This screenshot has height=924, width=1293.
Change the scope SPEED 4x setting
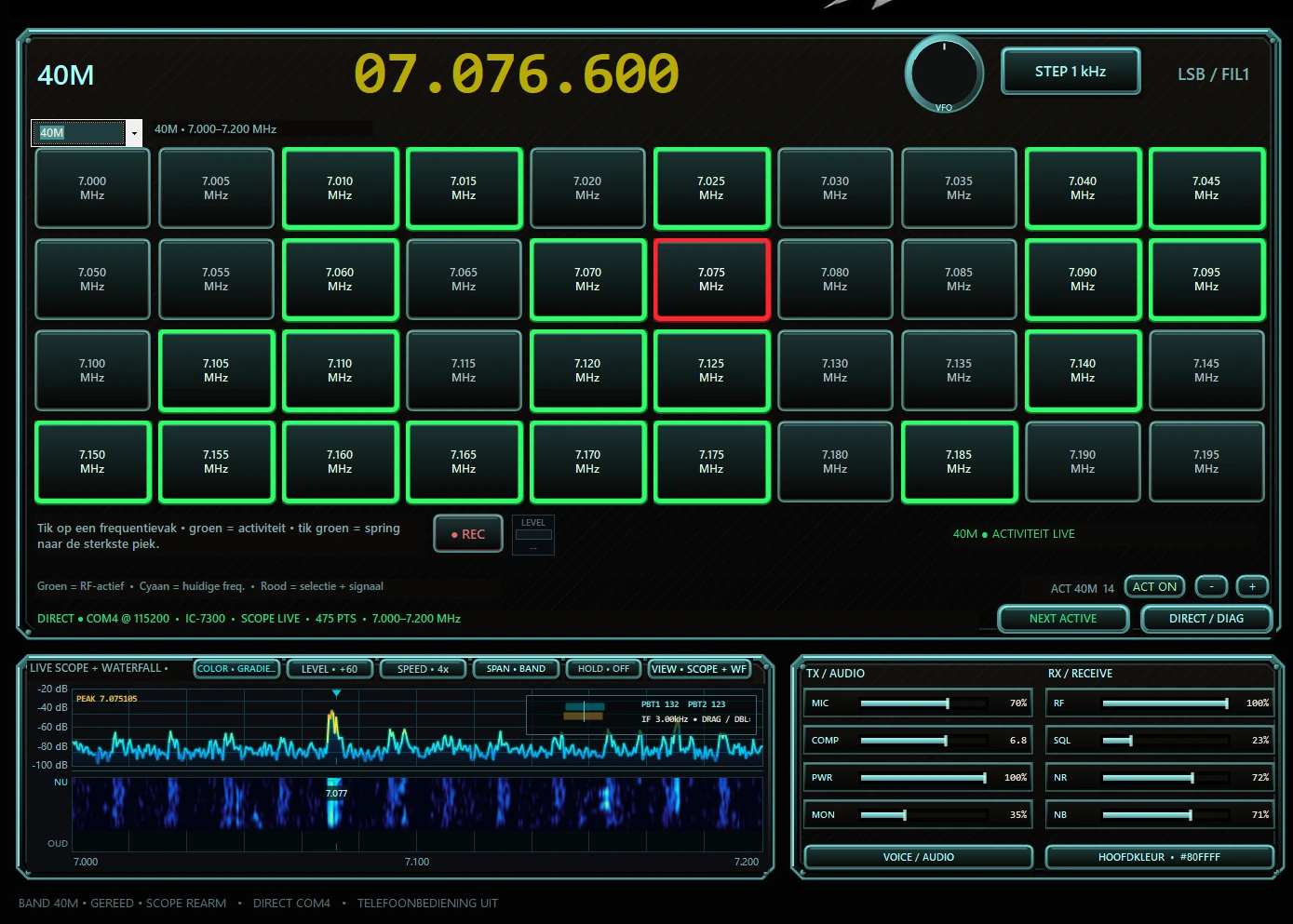tap(423, 669)
